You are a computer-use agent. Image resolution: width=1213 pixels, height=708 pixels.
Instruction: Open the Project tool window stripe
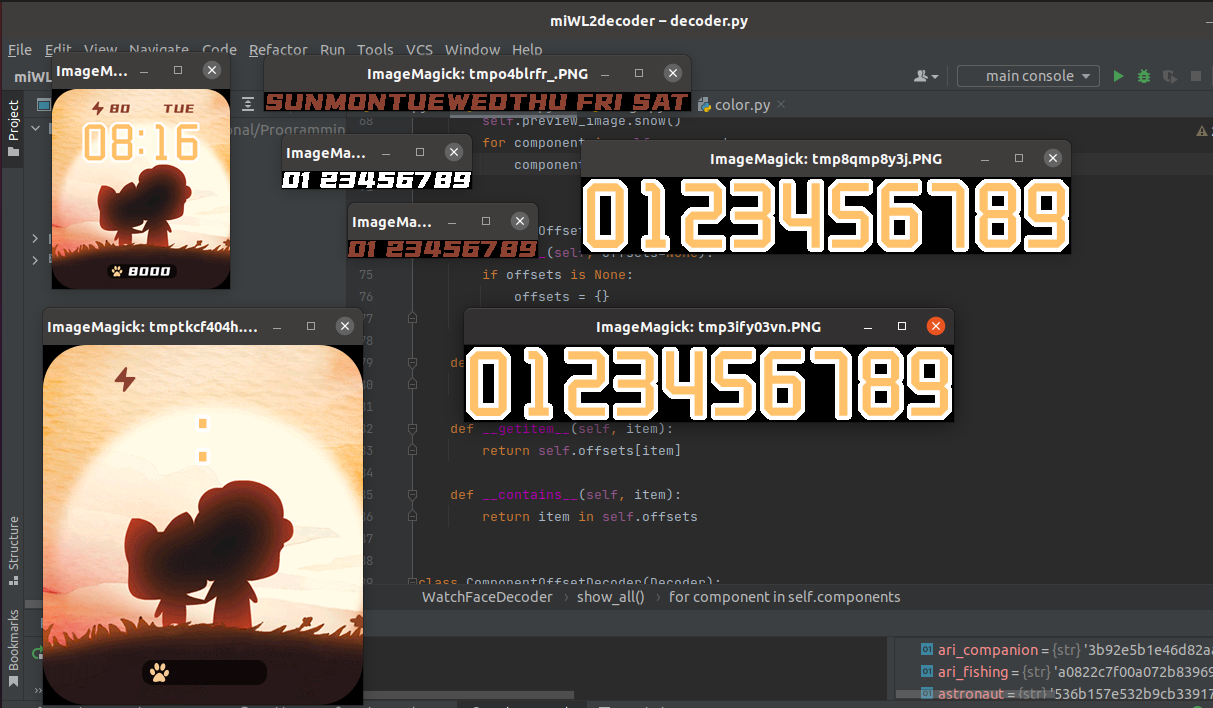point(13,128)
